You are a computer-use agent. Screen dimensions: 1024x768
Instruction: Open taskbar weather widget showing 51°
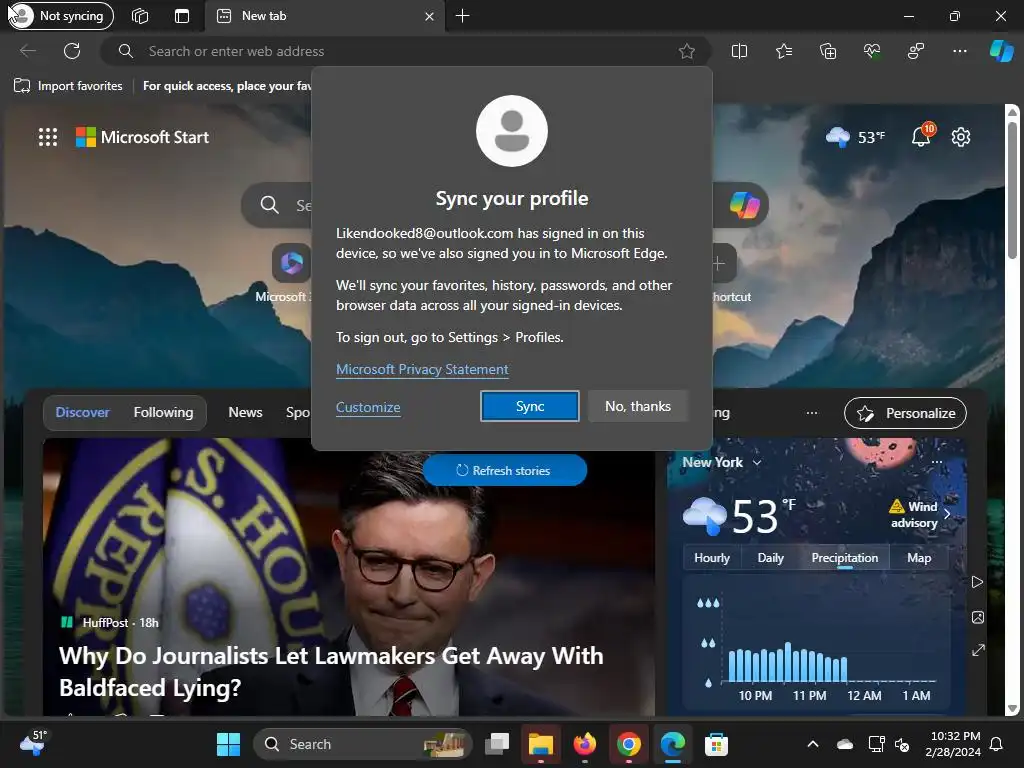point(34,742)
